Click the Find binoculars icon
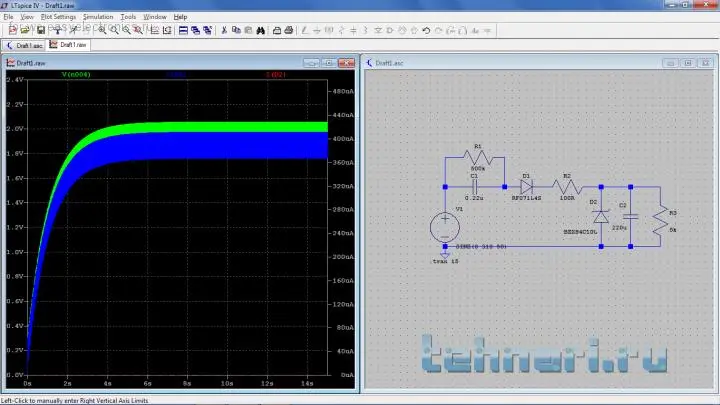 point(259,30)
